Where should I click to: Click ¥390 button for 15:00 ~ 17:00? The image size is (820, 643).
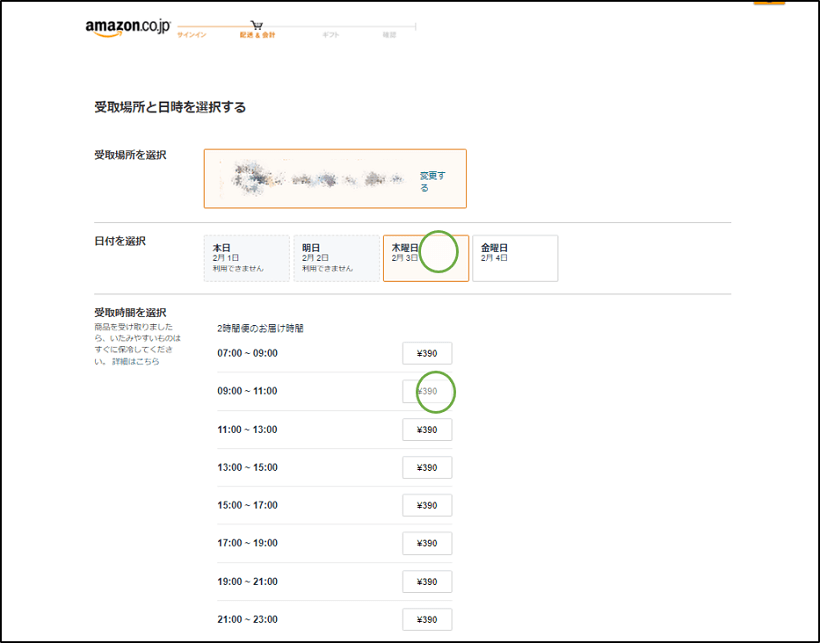(x=427, y=505)
